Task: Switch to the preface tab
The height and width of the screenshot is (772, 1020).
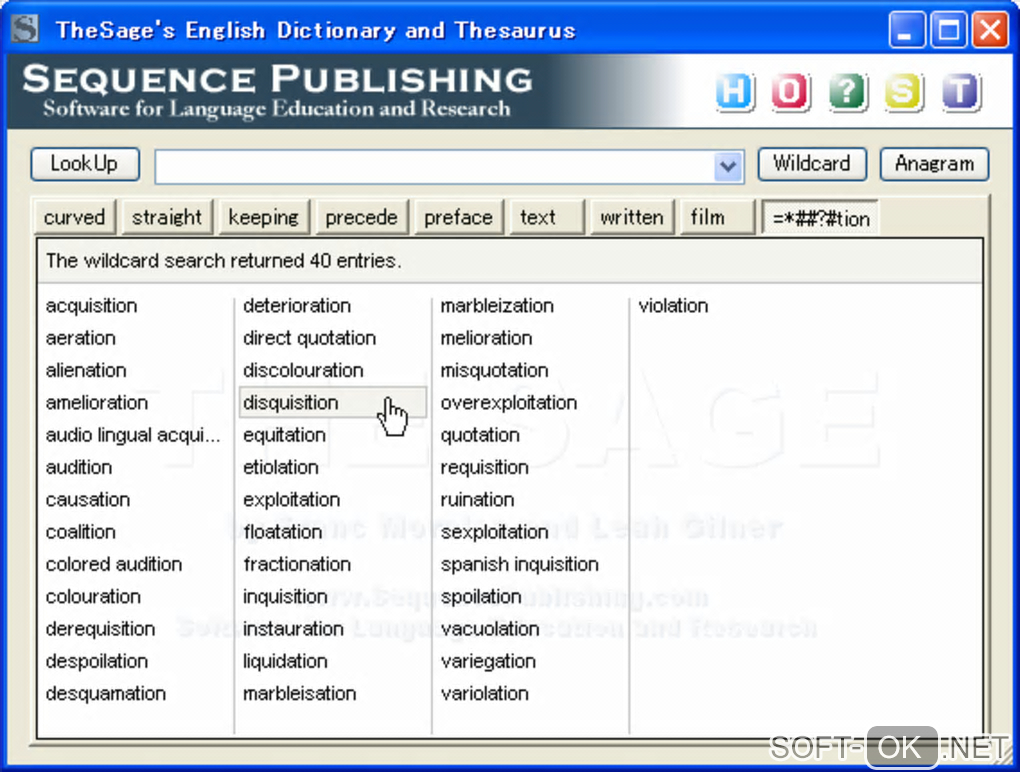Action: 458,217
